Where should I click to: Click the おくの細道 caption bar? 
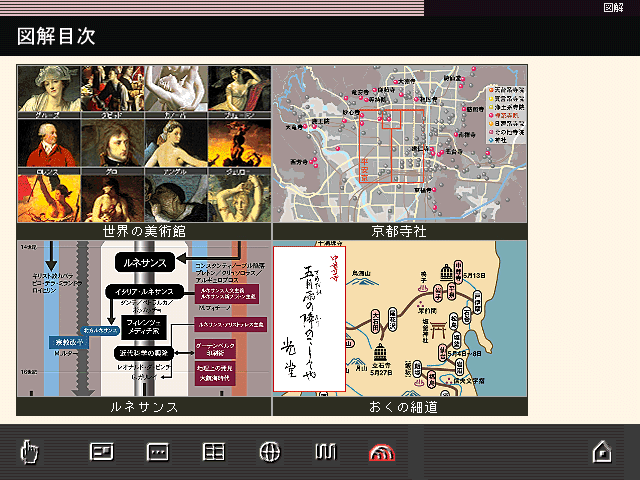pyautogui.click(x=400, y=407)
